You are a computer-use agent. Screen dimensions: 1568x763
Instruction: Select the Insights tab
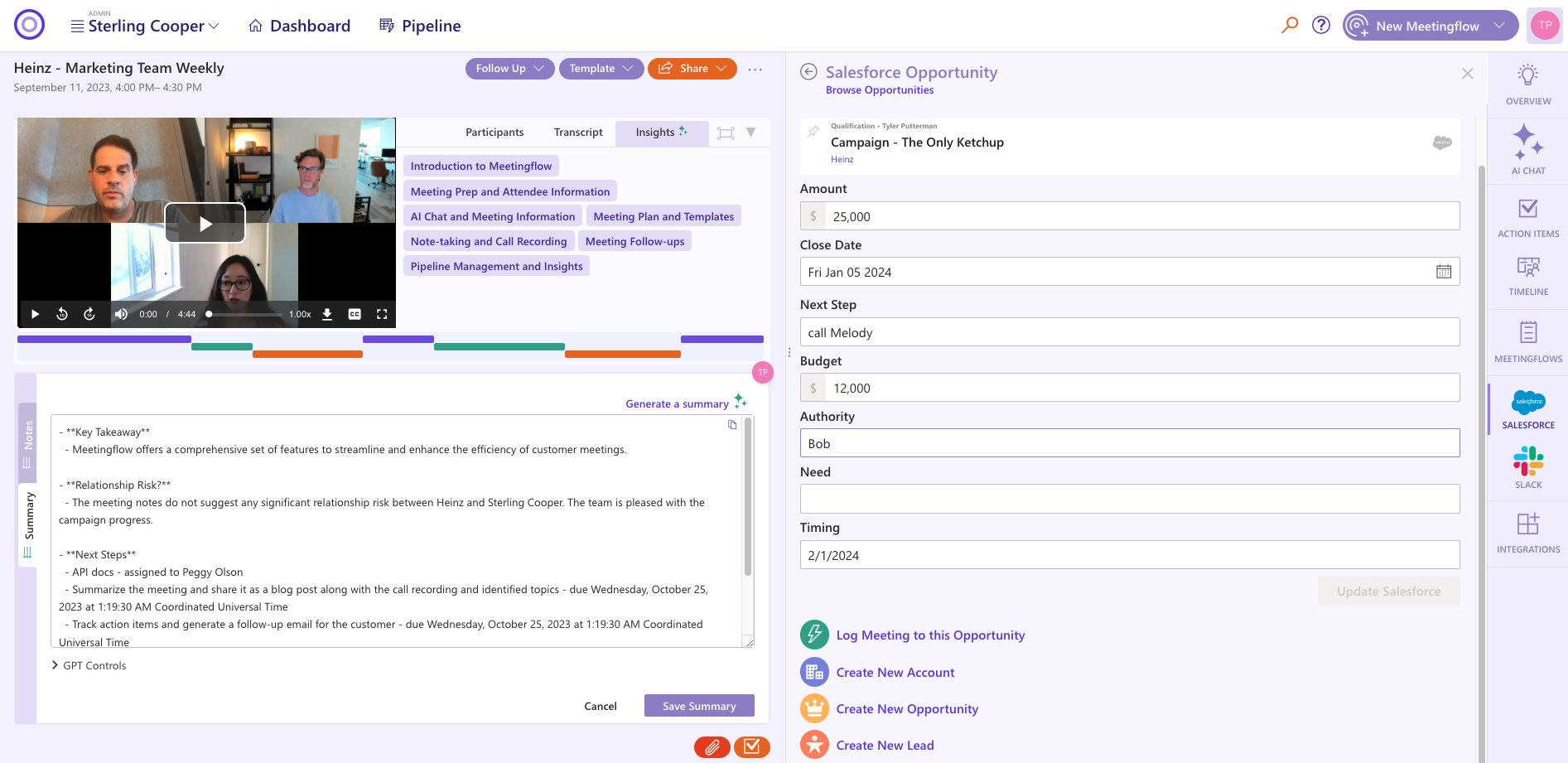(662, 133)
